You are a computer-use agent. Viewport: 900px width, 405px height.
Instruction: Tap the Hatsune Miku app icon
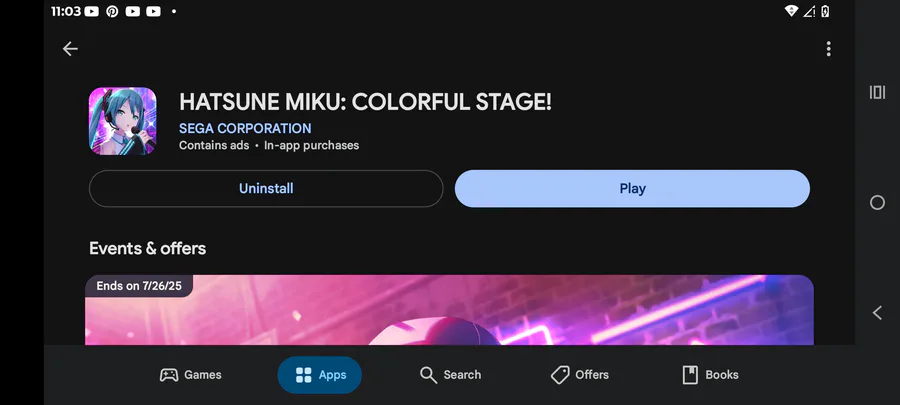(x=122, y=121)
